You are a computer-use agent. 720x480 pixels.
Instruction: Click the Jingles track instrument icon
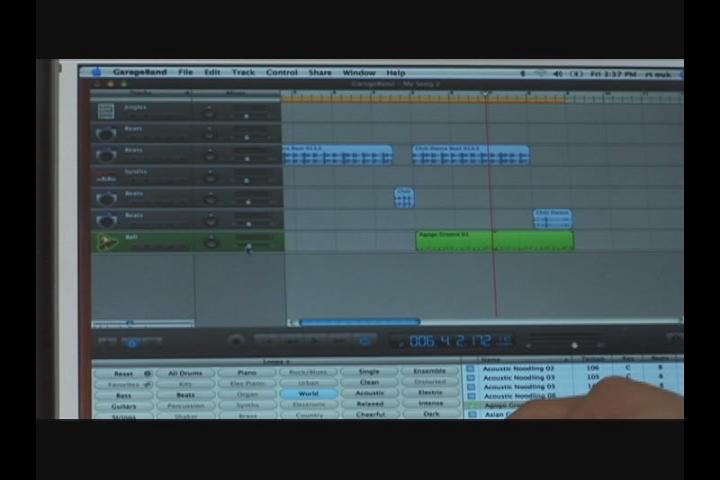(x=106, y=111)
